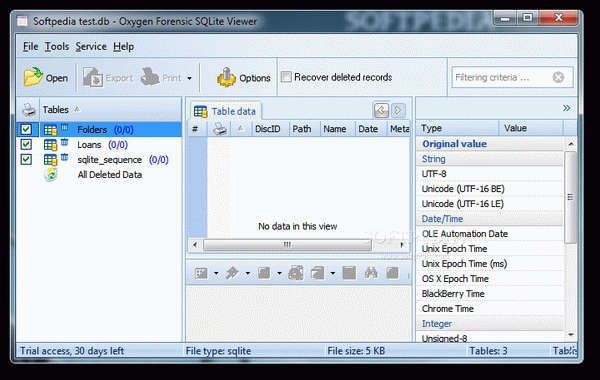Click the small trash icon beside sqlite_sequence
The width and height of the screenshot is (600, 380).
[64, 157]
